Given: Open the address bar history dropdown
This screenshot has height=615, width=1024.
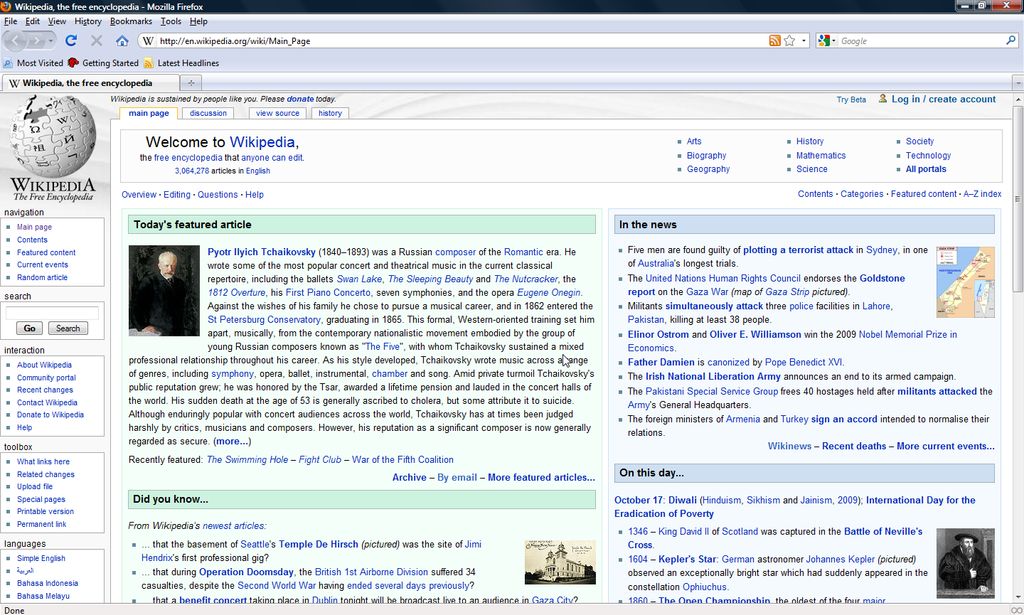Looking at the screenshot, I should tap(804, 40).
